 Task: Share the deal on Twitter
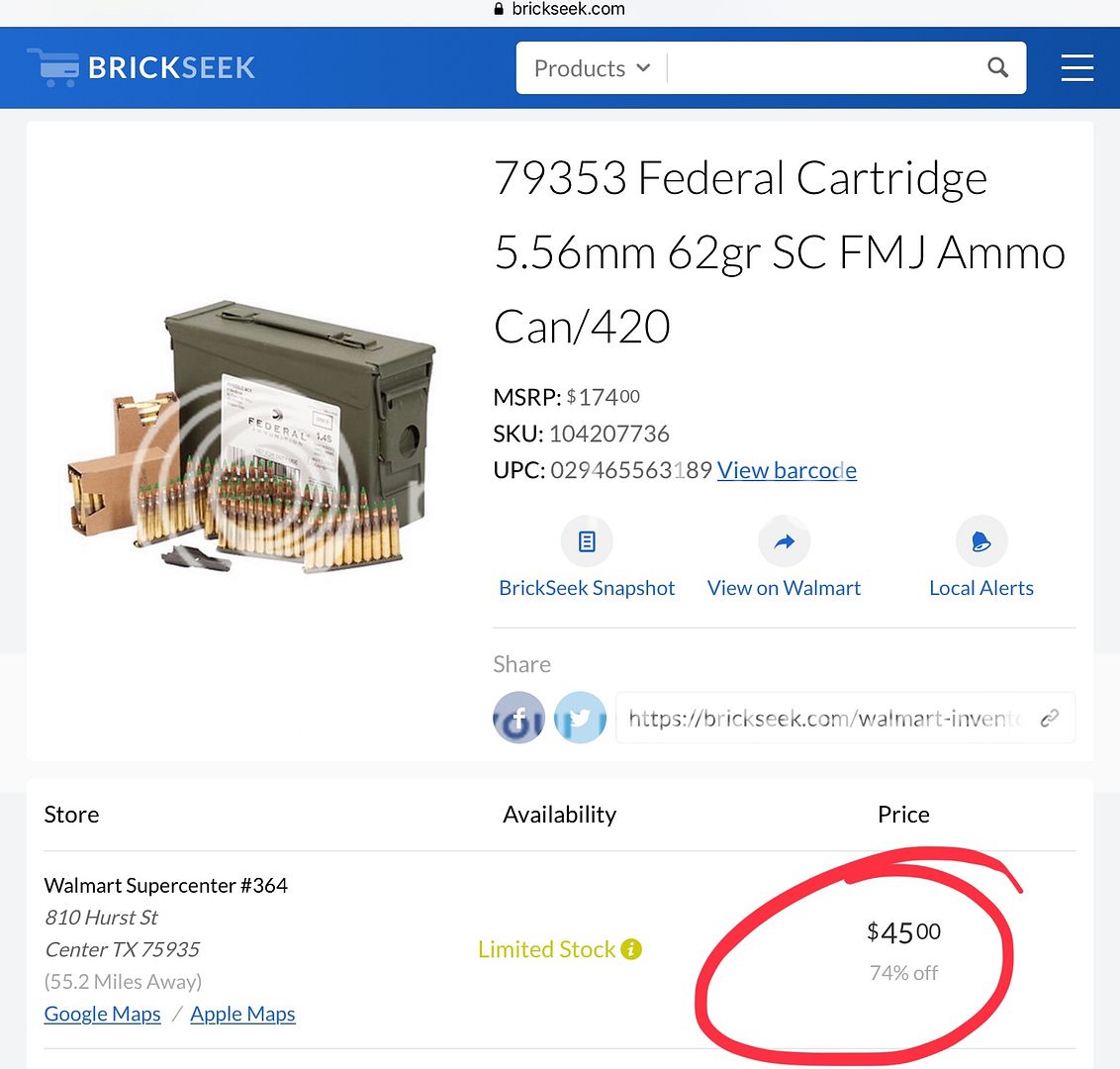tap(580, 718)
